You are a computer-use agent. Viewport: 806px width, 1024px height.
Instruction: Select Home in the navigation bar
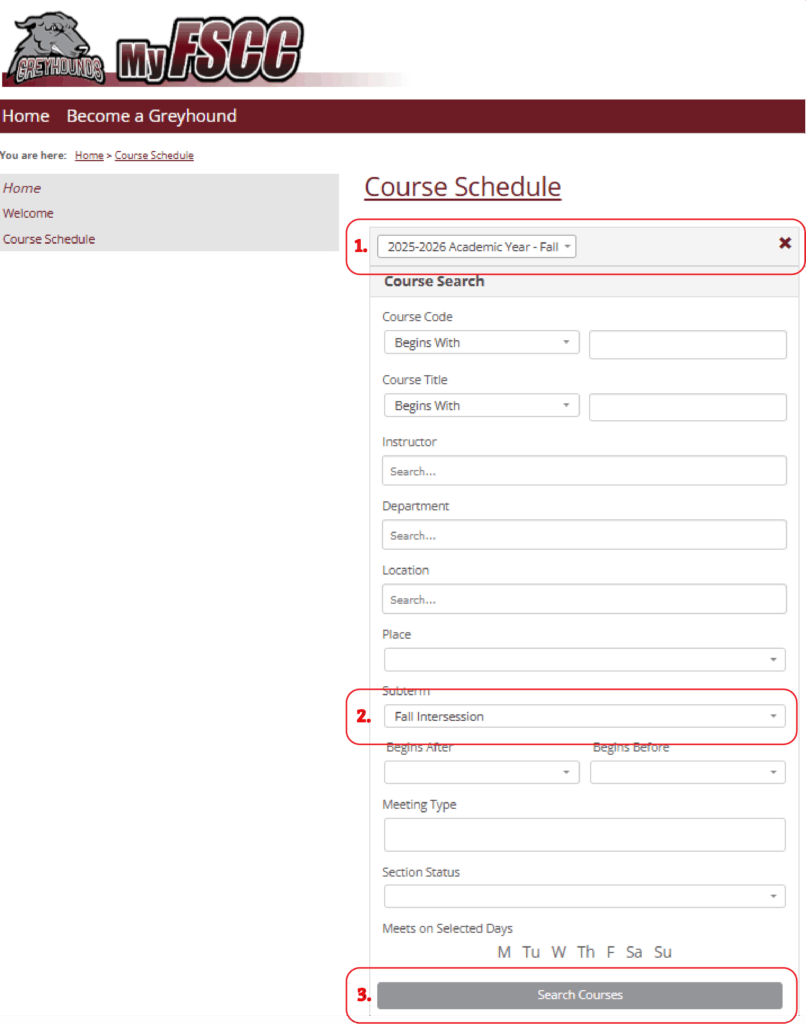coord(26,116)
